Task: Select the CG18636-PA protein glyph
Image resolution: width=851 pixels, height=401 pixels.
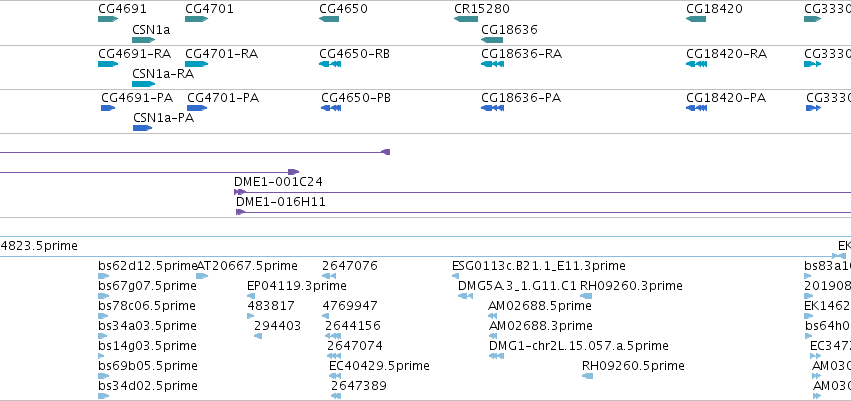Action: point(492,108)
